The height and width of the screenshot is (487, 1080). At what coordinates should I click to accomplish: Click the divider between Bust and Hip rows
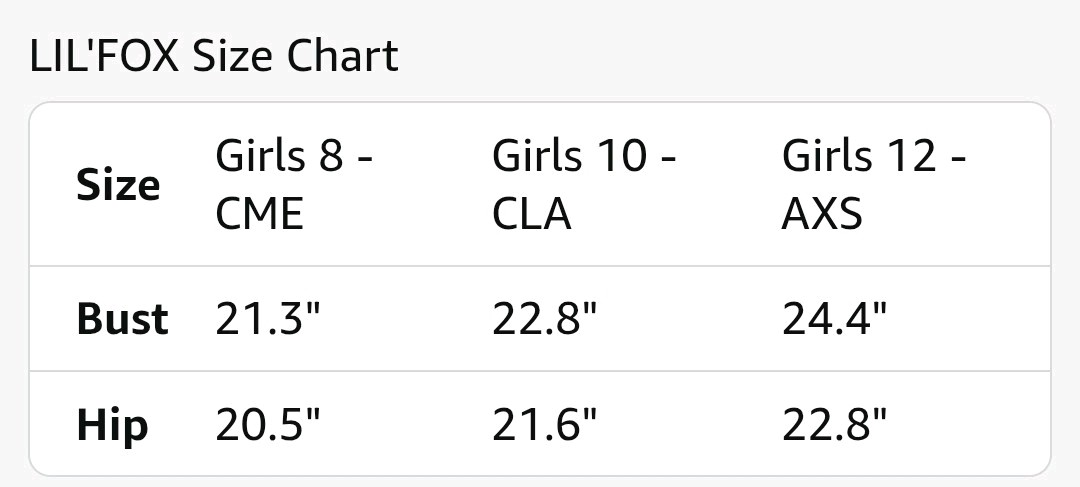540,372
